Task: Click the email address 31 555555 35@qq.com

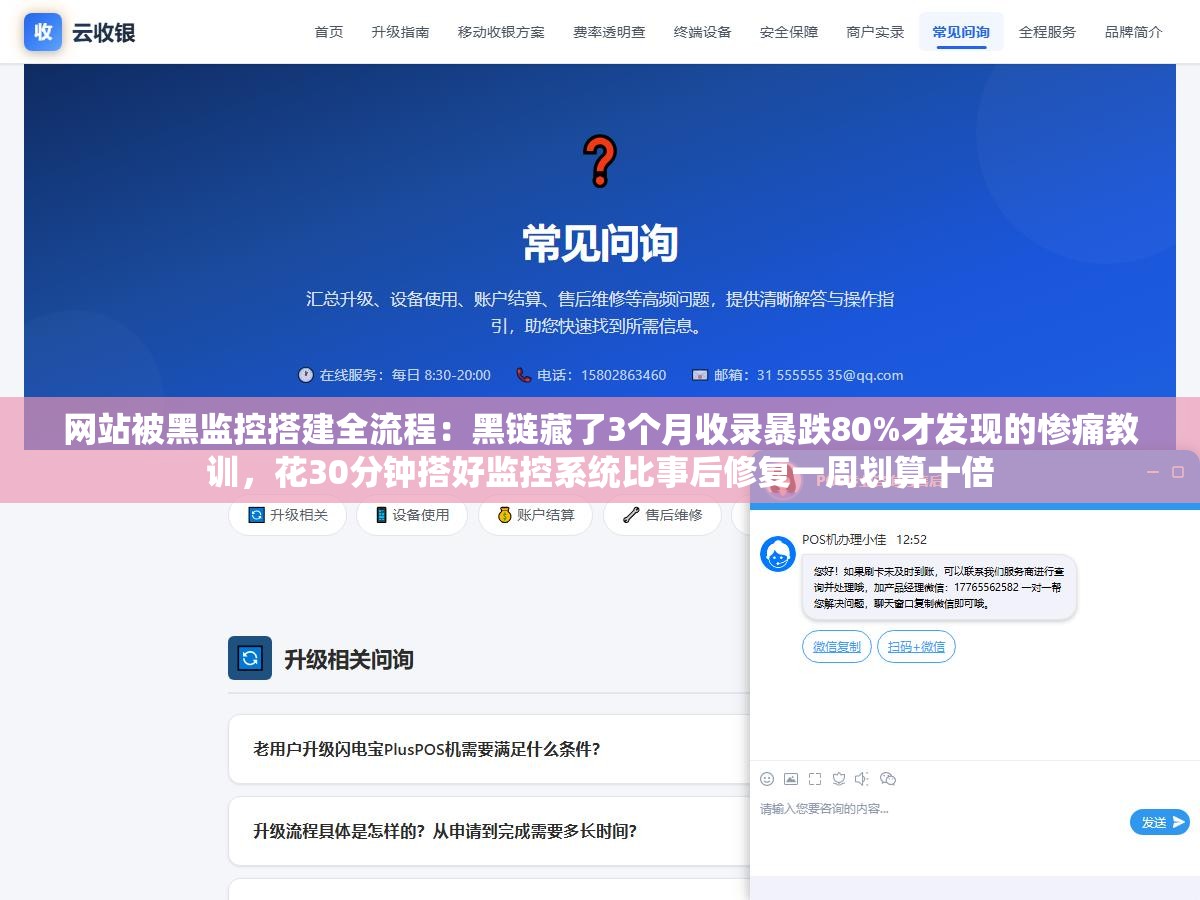Action: tap(830, 375)
